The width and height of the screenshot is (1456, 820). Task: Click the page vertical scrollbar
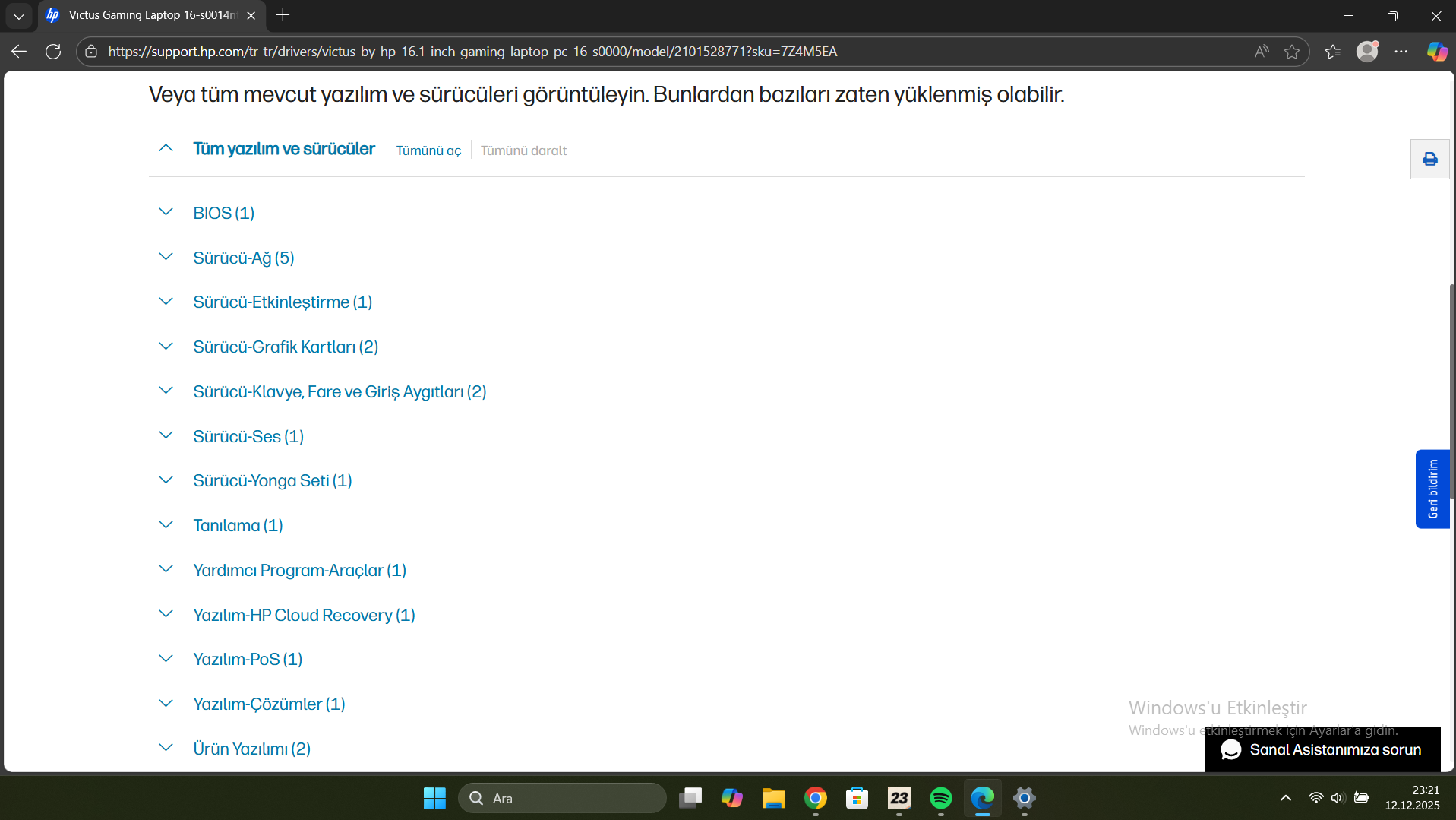pos(1451,391)
